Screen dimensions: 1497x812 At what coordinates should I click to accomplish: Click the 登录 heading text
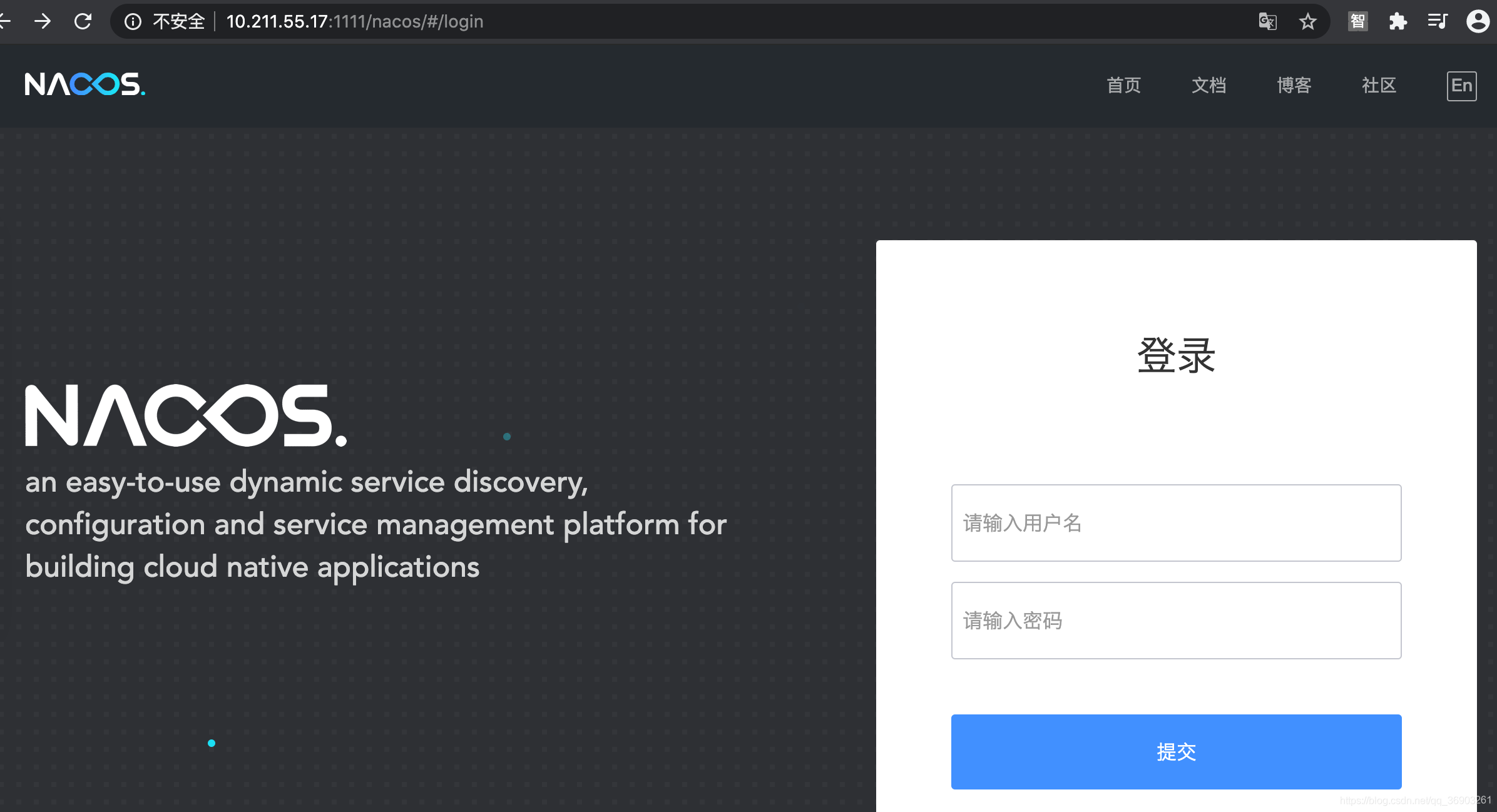1177,355
